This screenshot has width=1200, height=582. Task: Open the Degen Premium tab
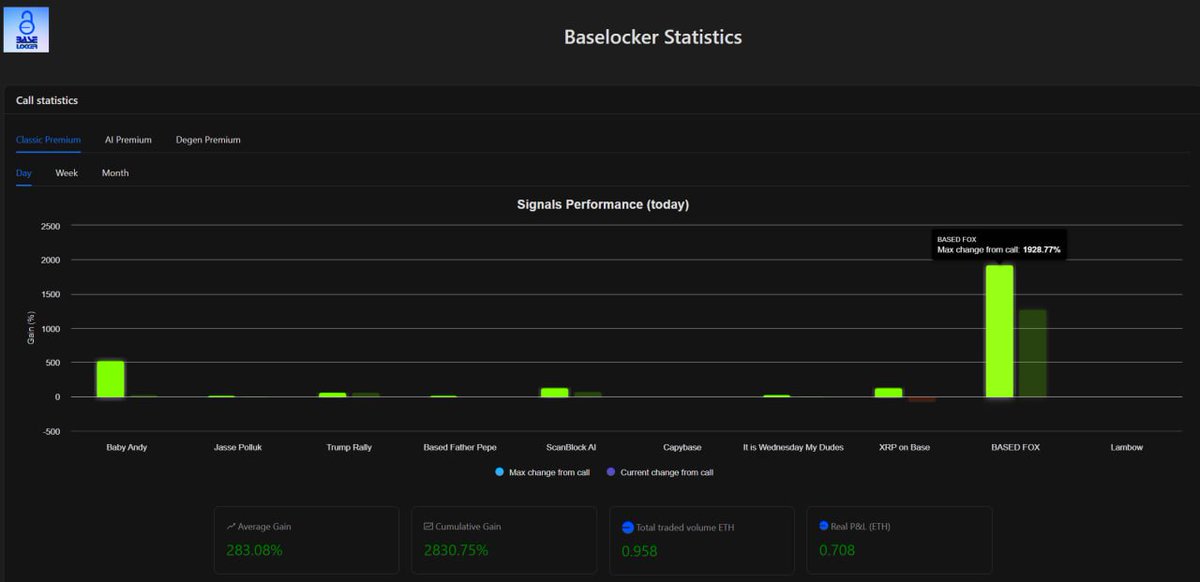(x=207, y=139)
